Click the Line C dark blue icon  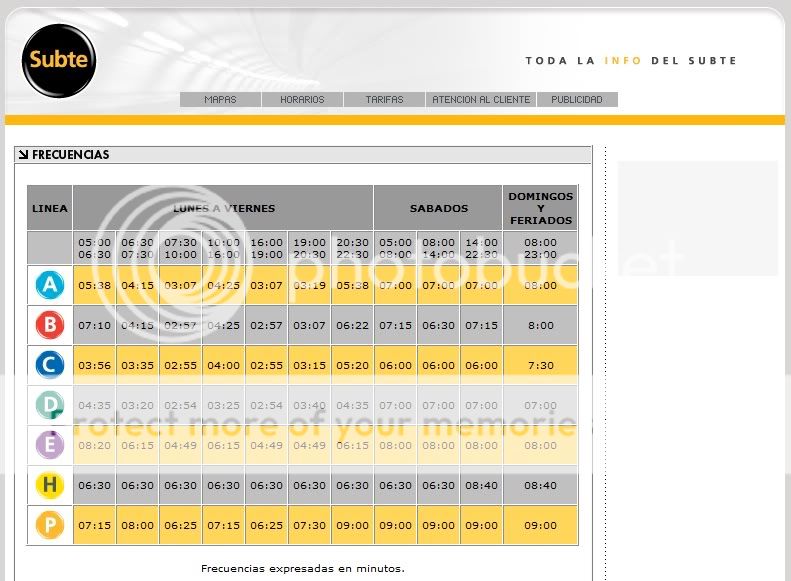(49, 365)
